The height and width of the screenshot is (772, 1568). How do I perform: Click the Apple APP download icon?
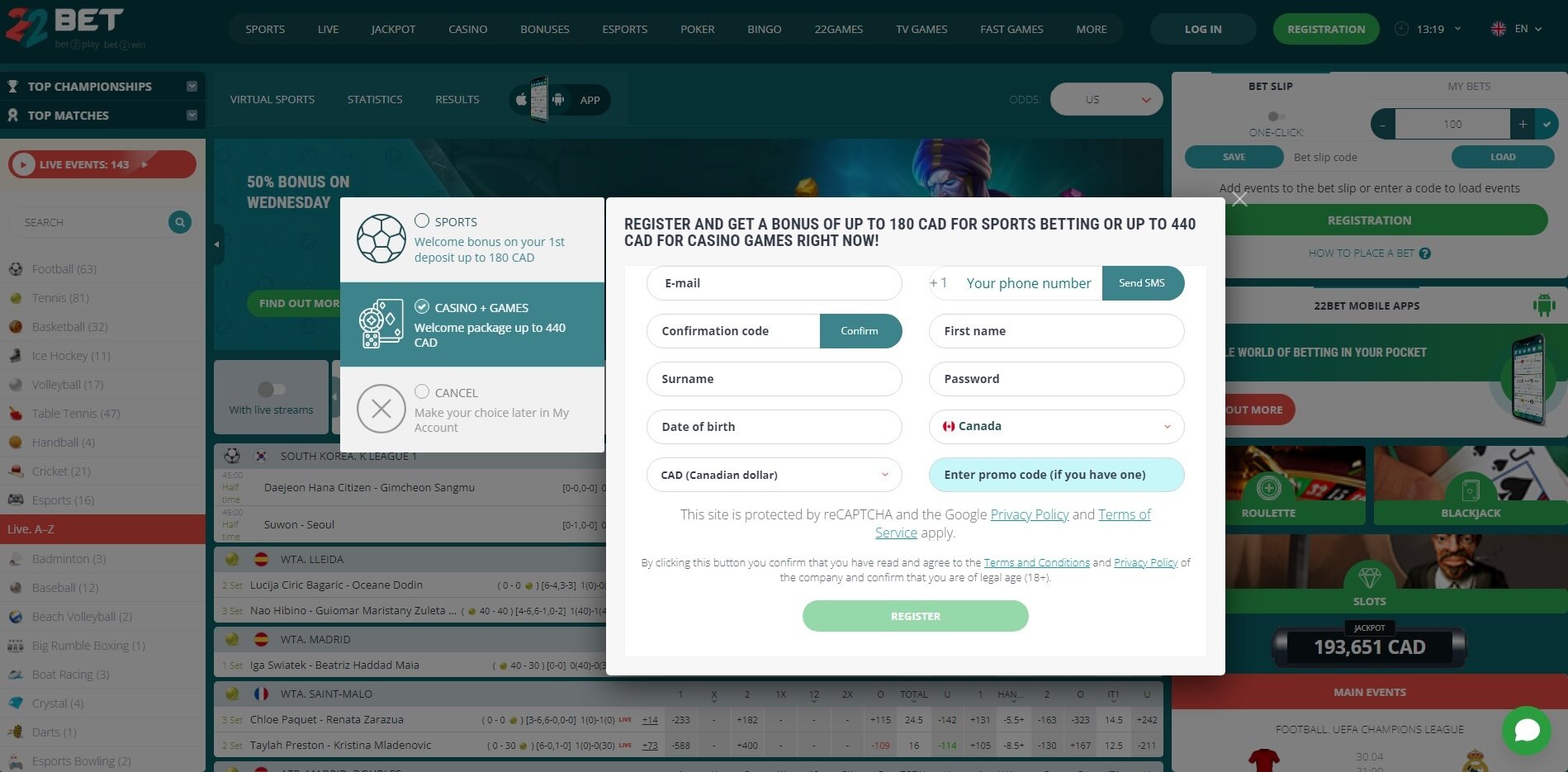tap(521, 98)
